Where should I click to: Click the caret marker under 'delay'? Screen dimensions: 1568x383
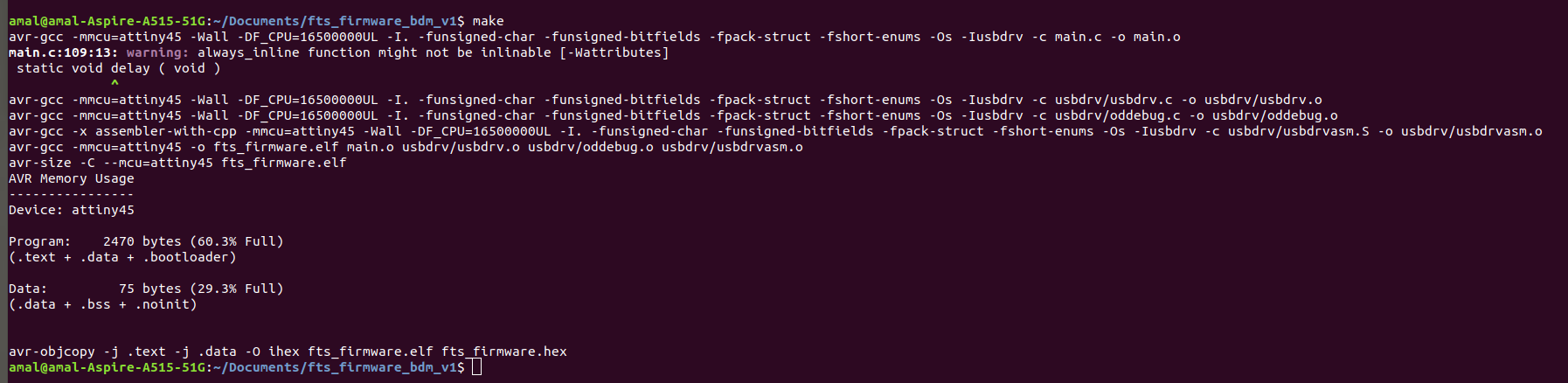114,84
